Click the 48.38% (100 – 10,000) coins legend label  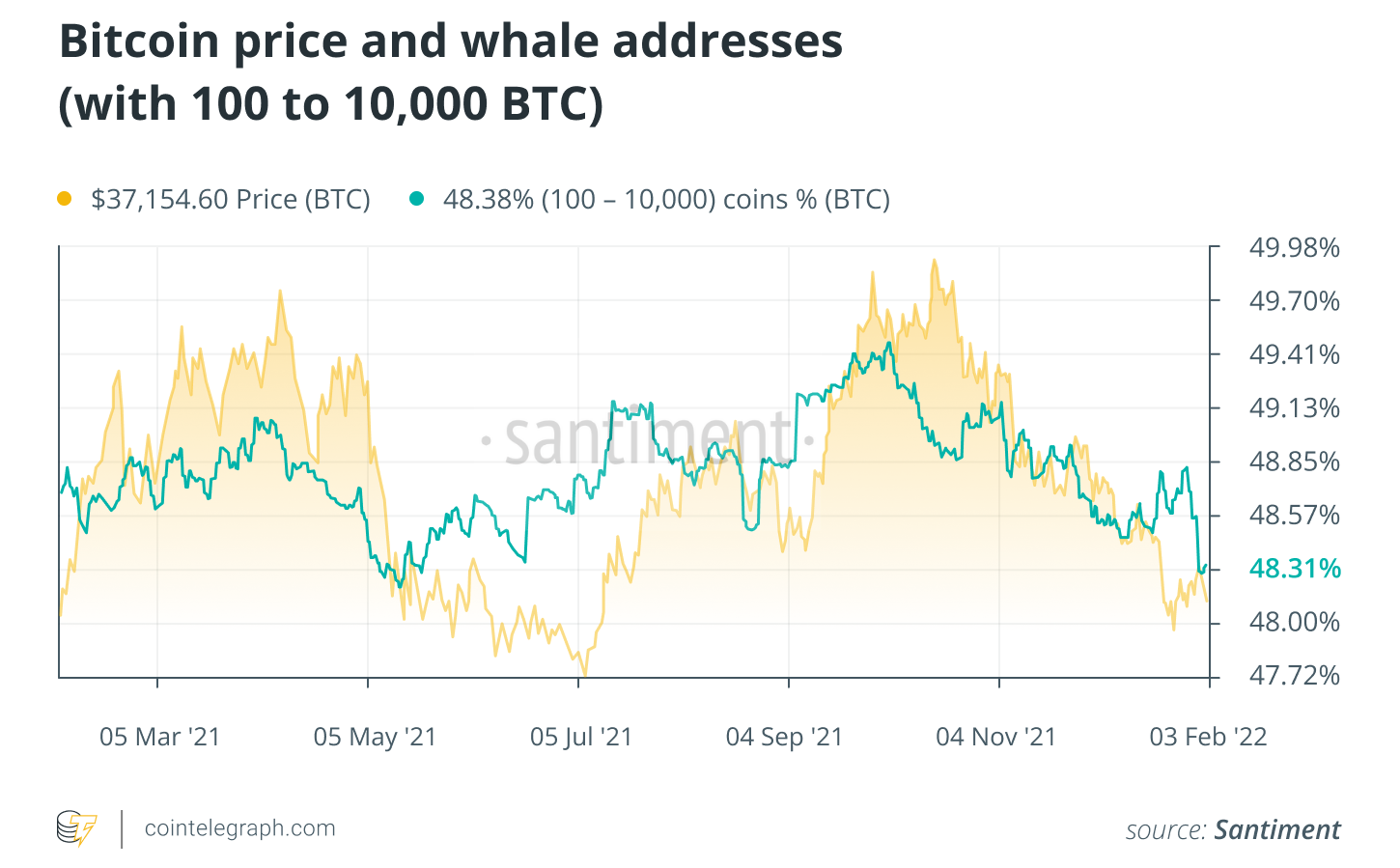click(x=666, y=200)
